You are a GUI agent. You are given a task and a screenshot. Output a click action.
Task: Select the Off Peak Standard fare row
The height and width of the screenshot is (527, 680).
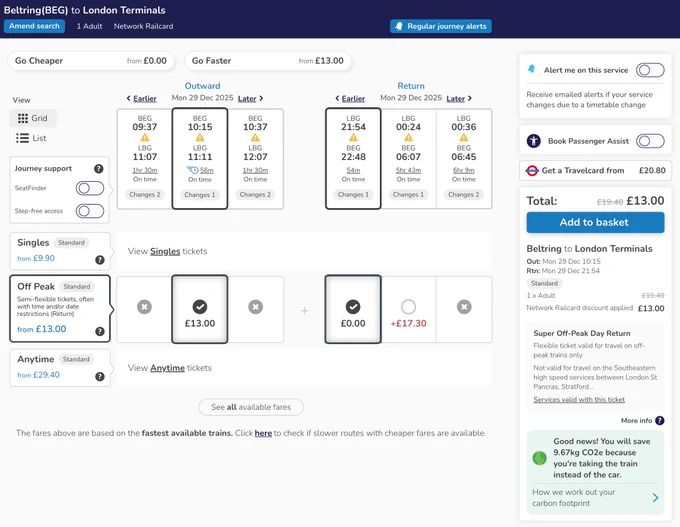click(x=60, y=308)
